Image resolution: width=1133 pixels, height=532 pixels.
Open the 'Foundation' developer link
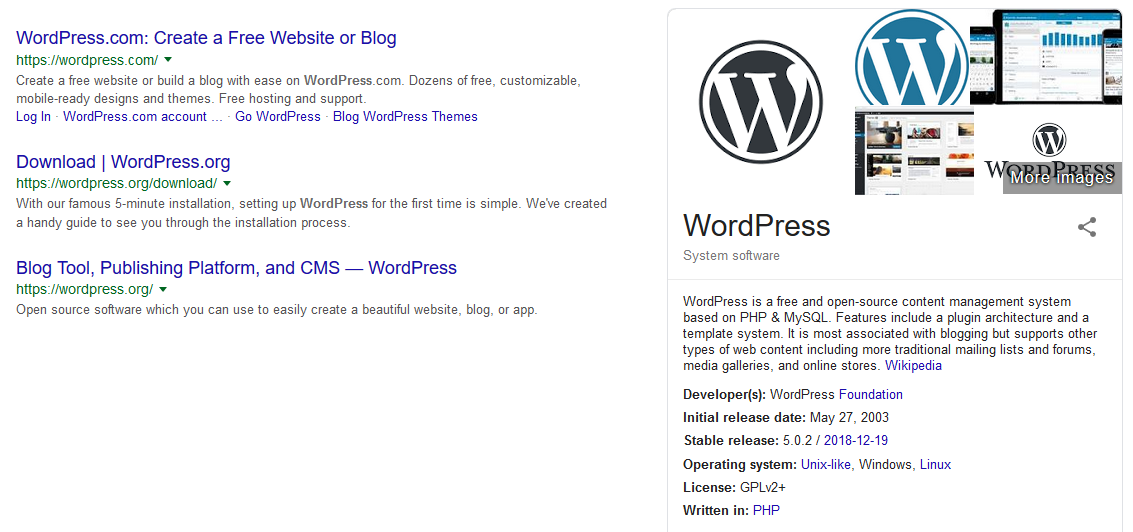[x=871, y=395]
